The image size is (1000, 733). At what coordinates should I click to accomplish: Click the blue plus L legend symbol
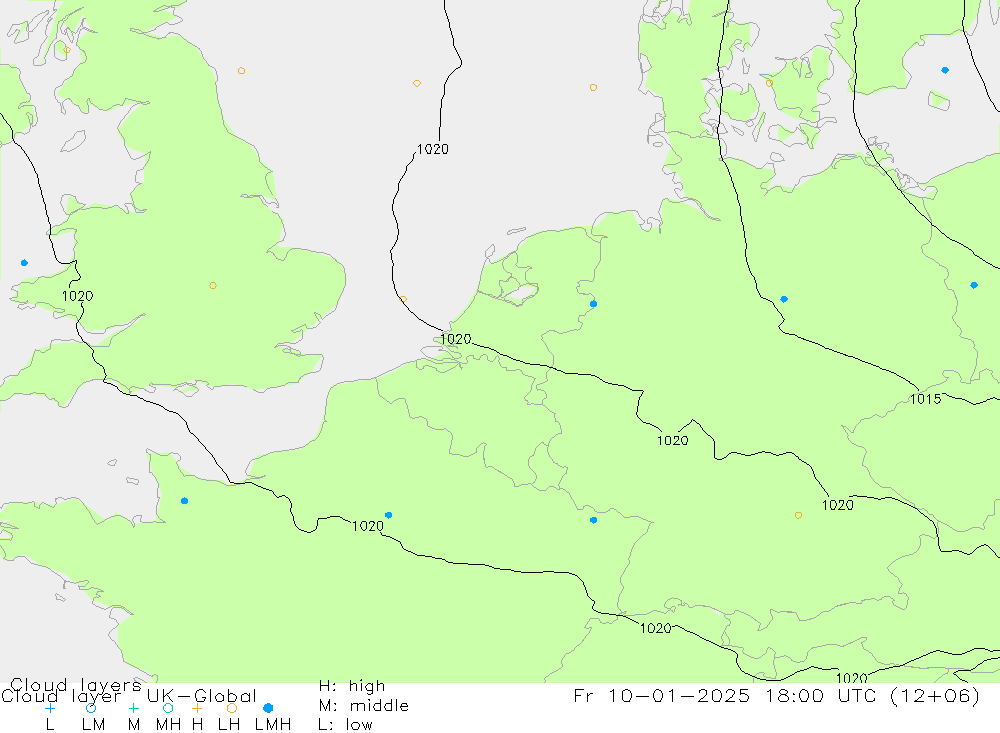click(50, 708)
